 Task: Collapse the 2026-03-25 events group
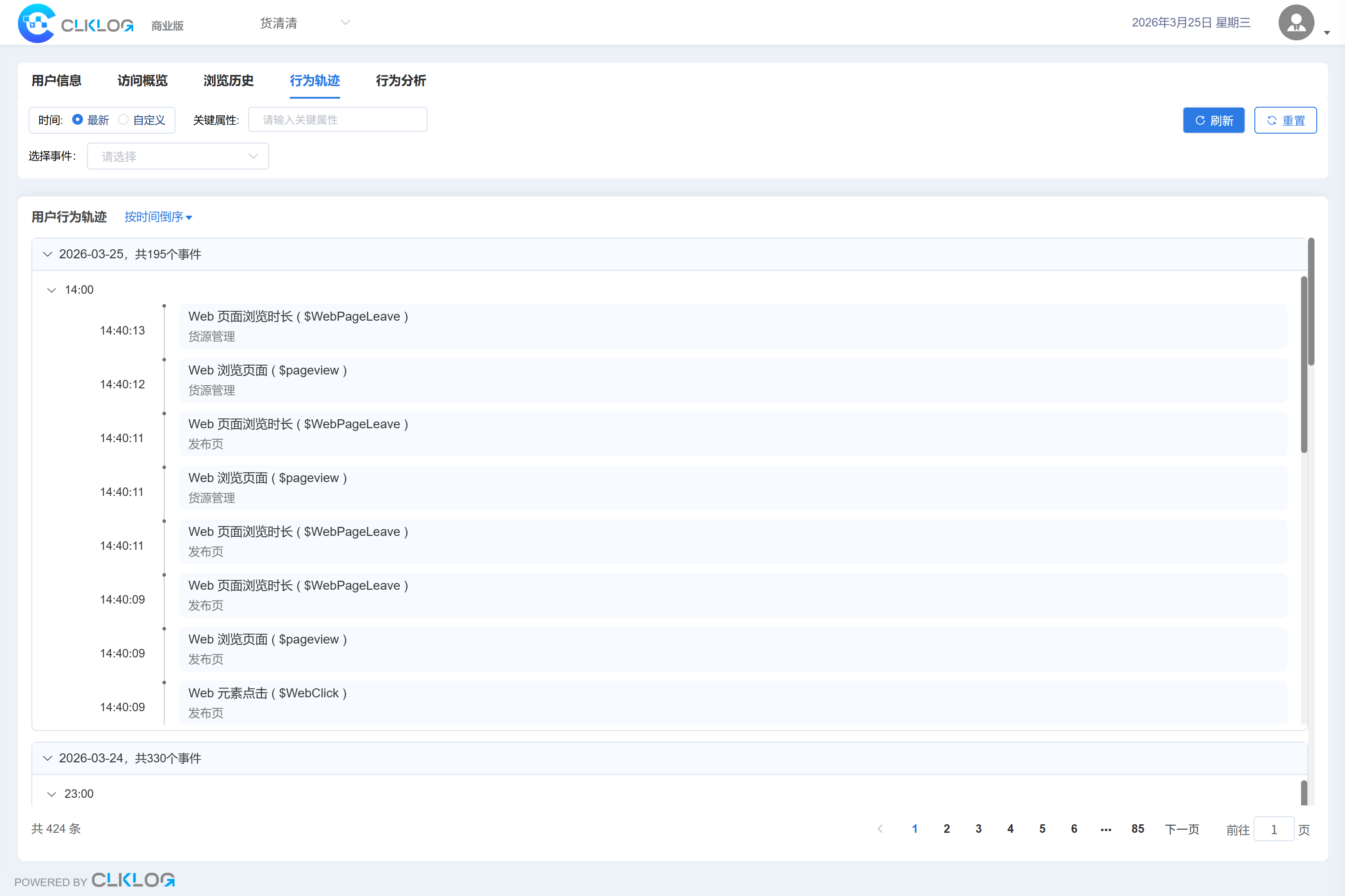coord(48,254)
